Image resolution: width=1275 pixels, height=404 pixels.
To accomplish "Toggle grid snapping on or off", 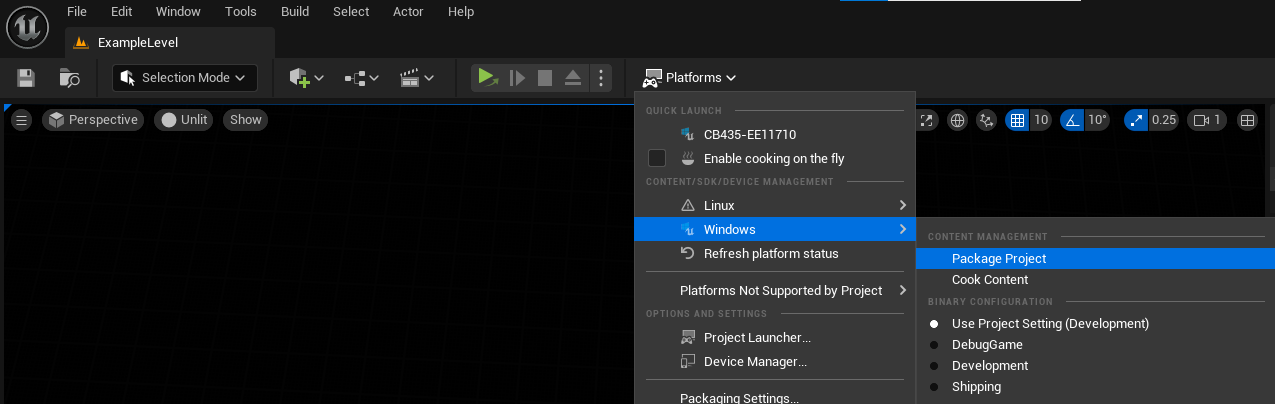I will click(1018, 120).
